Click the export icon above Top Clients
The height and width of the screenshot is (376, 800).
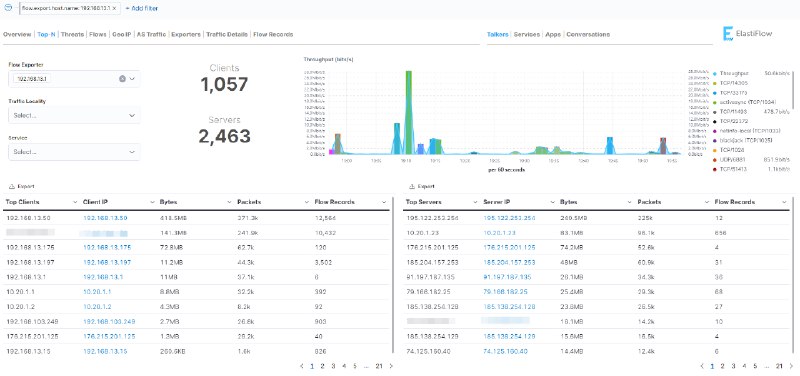(x=12, y=187)
